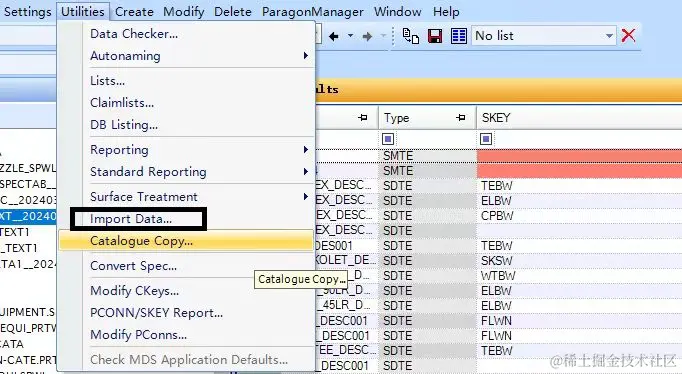Open the 'No list' combo box
Image resolution: width=682 pixels, height=374 pixels.
(544, 36)
